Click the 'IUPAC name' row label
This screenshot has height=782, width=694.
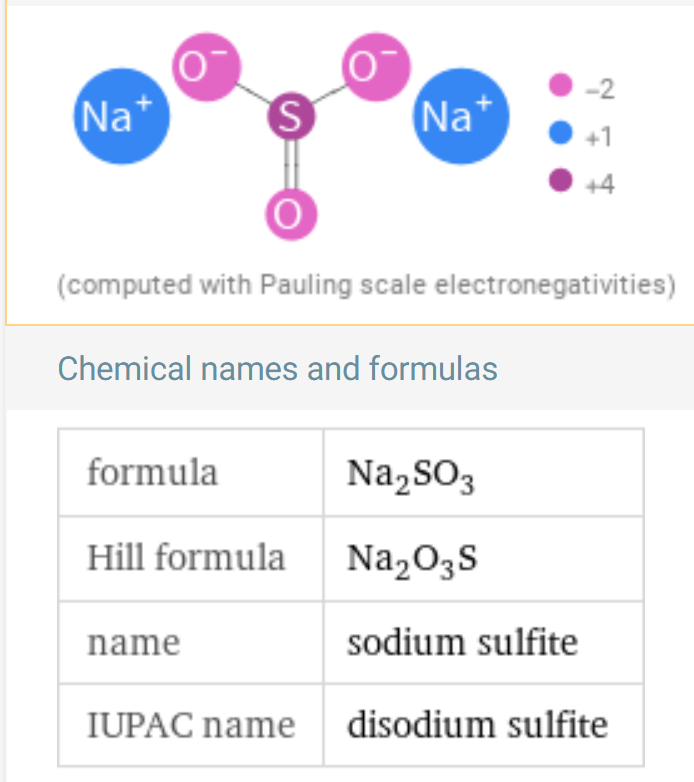pyautogui.click(x=191, y=725)
